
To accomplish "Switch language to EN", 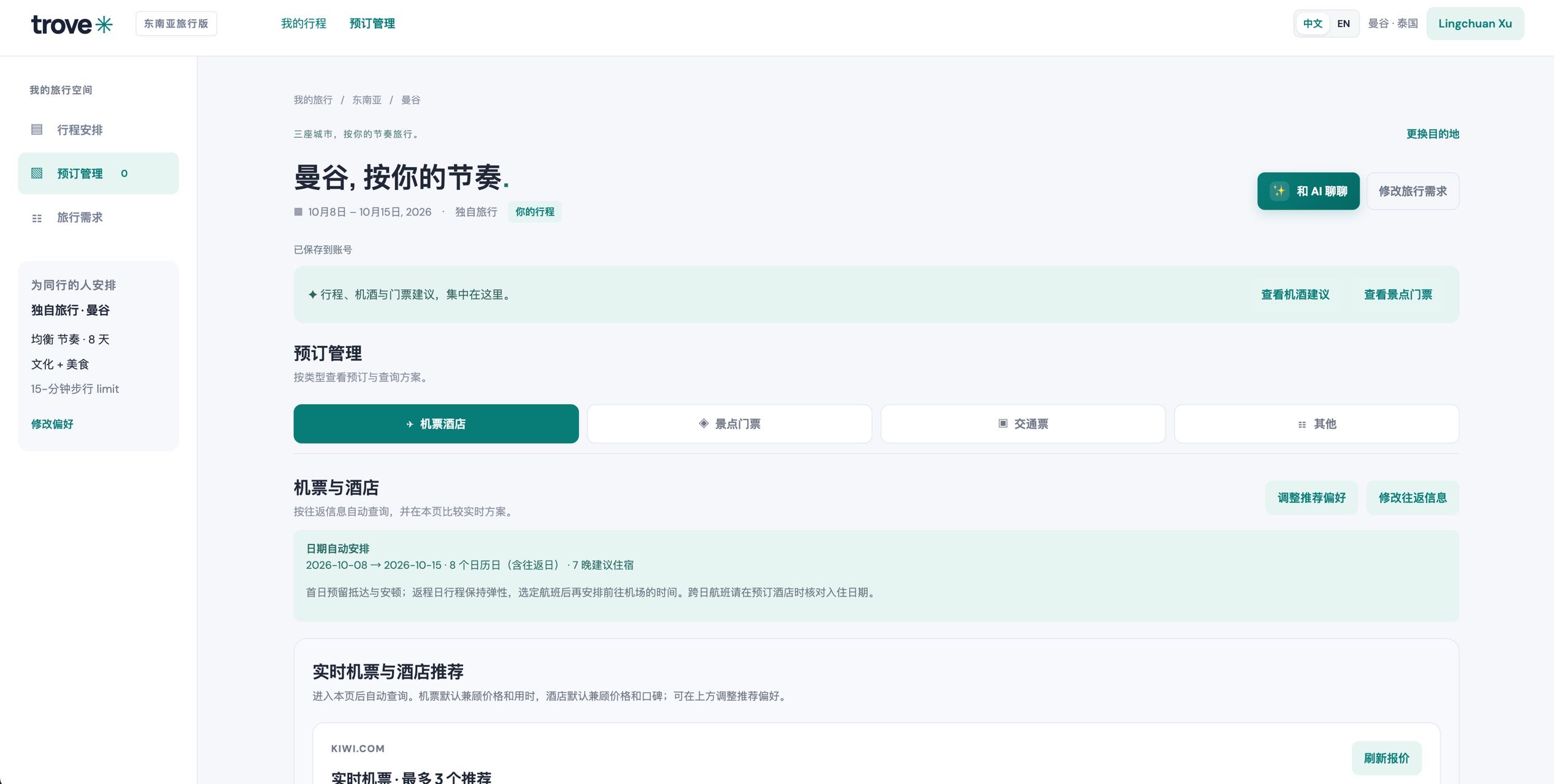I will [1343, 24].
